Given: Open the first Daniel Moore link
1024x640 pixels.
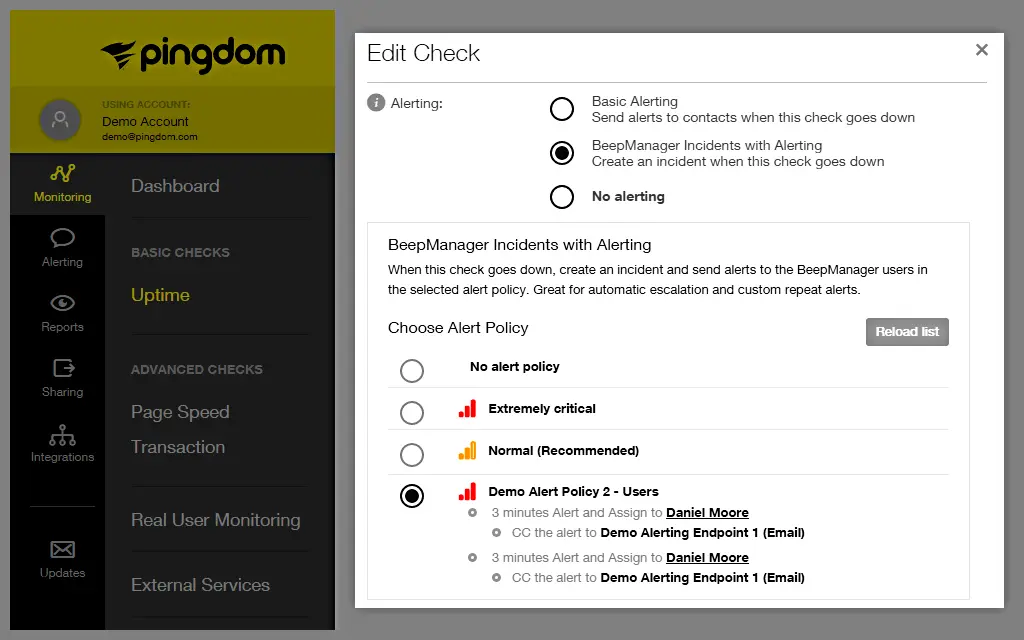Looking at the screenshot, I should [707, 512].
